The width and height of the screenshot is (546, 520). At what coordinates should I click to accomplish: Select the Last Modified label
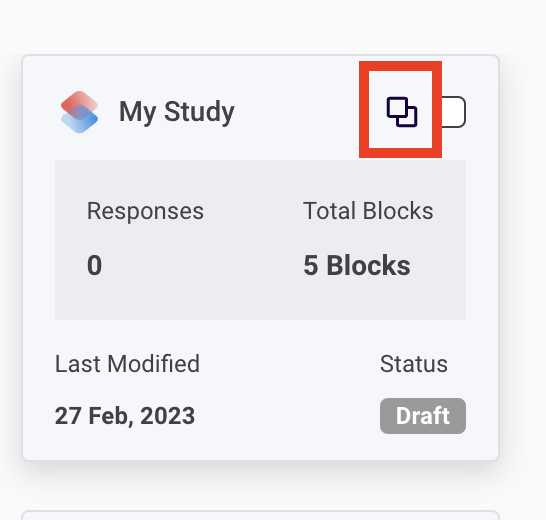coord(127,364)
